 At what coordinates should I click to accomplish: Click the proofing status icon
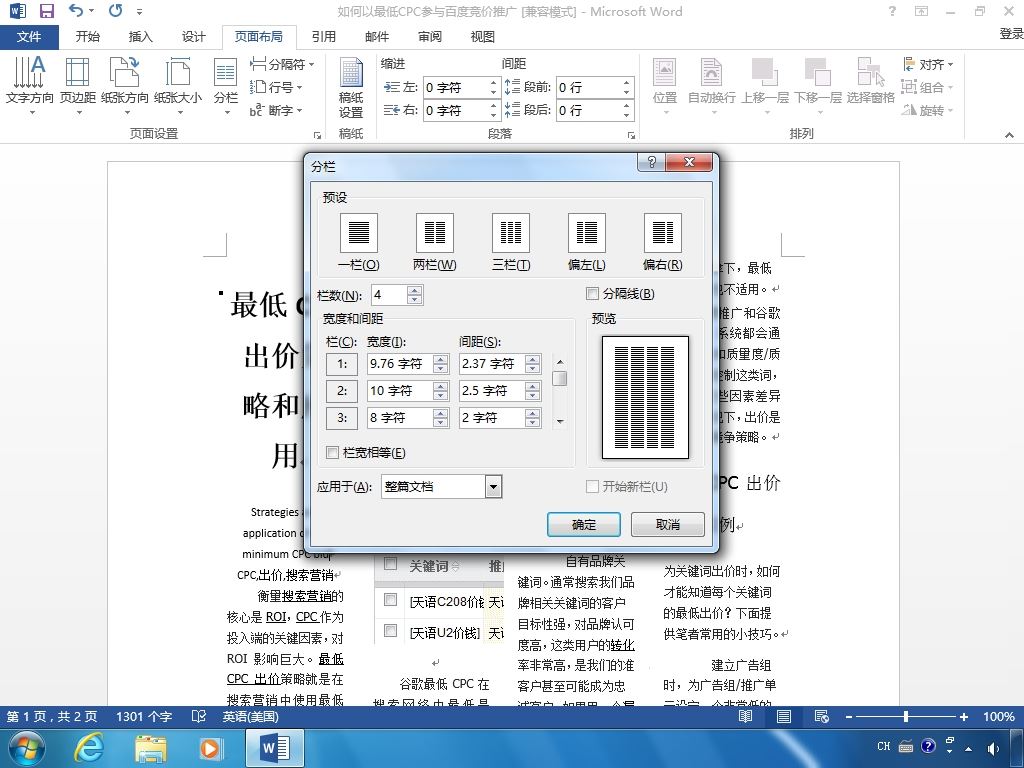[199, 716]
